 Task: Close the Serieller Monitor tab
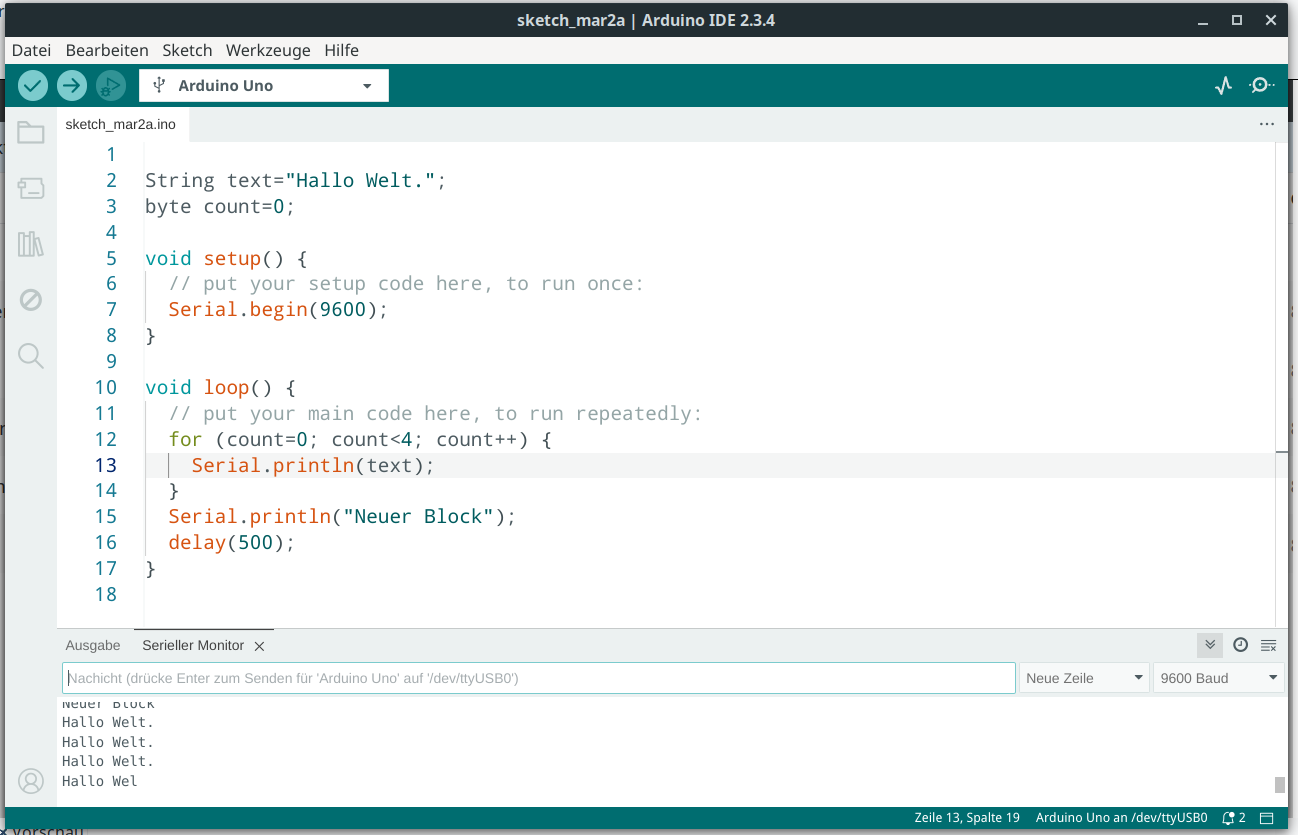tap(259, 647)
